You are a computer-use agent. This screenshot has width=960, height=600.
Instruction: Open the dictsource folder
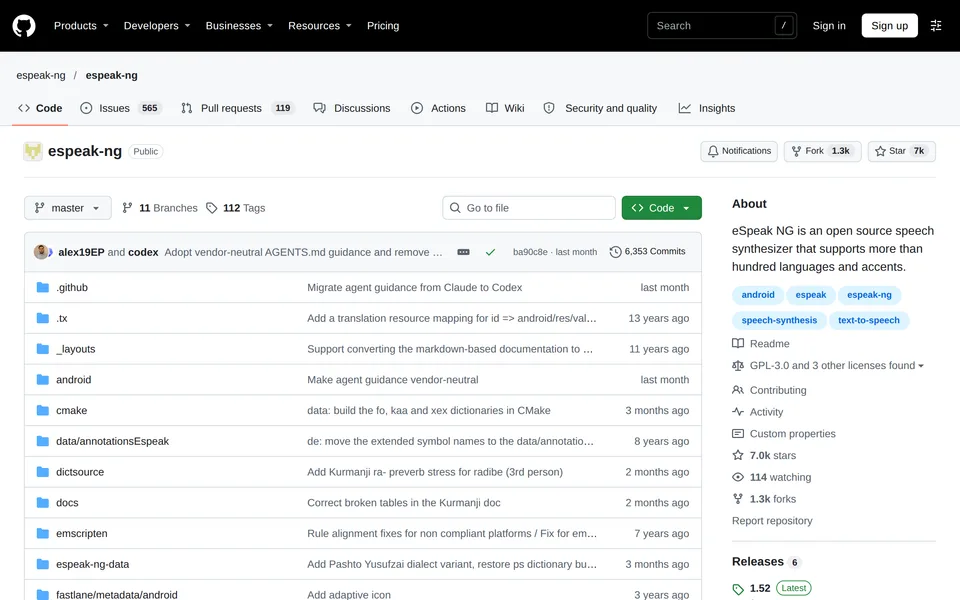(80, 472)
